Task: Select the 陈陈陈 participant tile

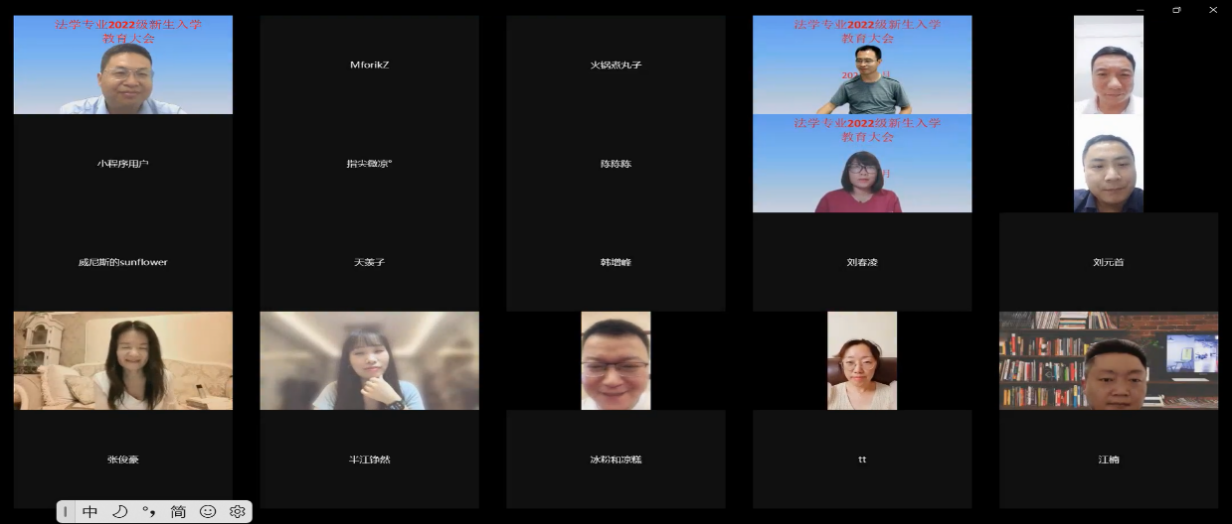Action: coord(616,163)
